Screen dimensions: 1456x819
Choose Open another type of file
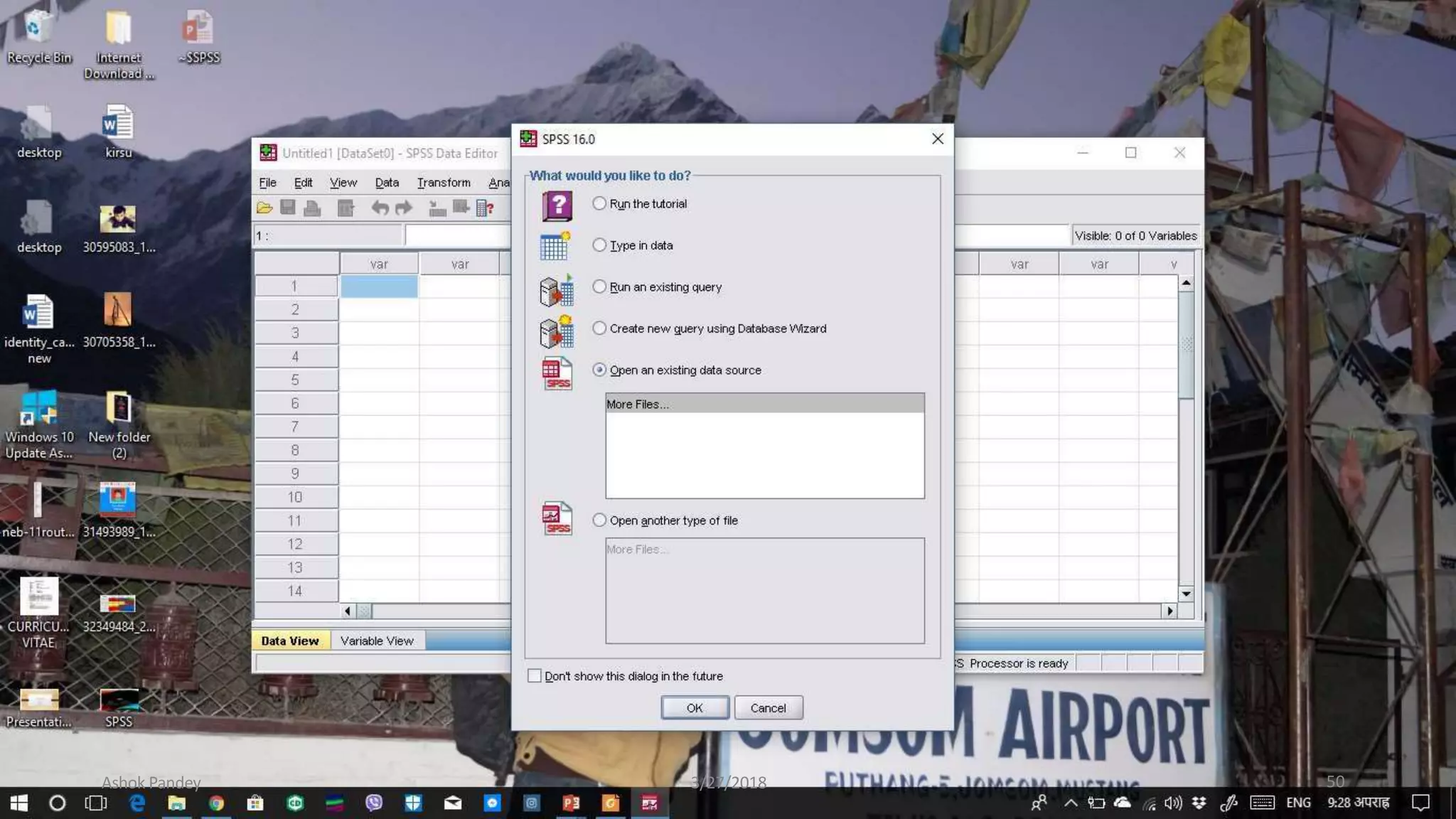[x=599, y=520]
